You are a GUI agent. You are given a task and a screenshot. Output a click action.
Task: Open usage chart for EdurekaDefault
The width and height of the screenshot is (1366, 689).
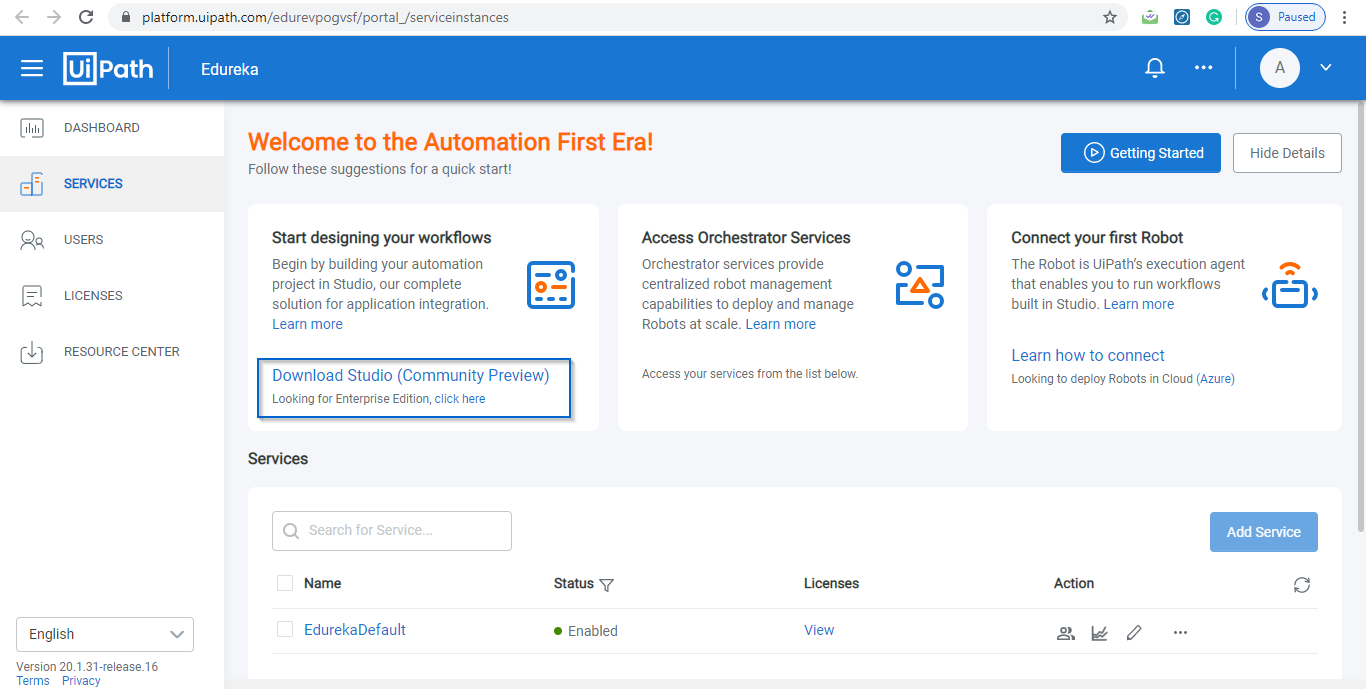(1100, 633)
